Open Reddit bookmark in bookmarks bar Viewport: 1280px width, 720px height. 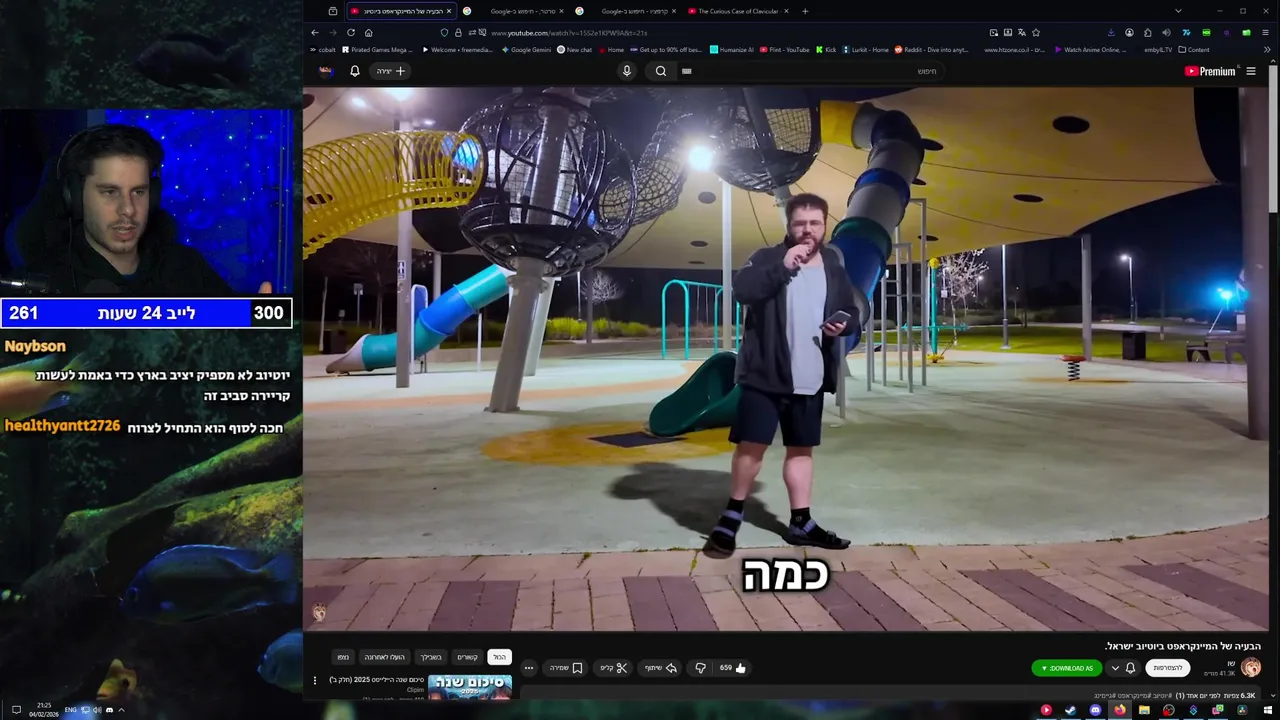click(932, 49)
